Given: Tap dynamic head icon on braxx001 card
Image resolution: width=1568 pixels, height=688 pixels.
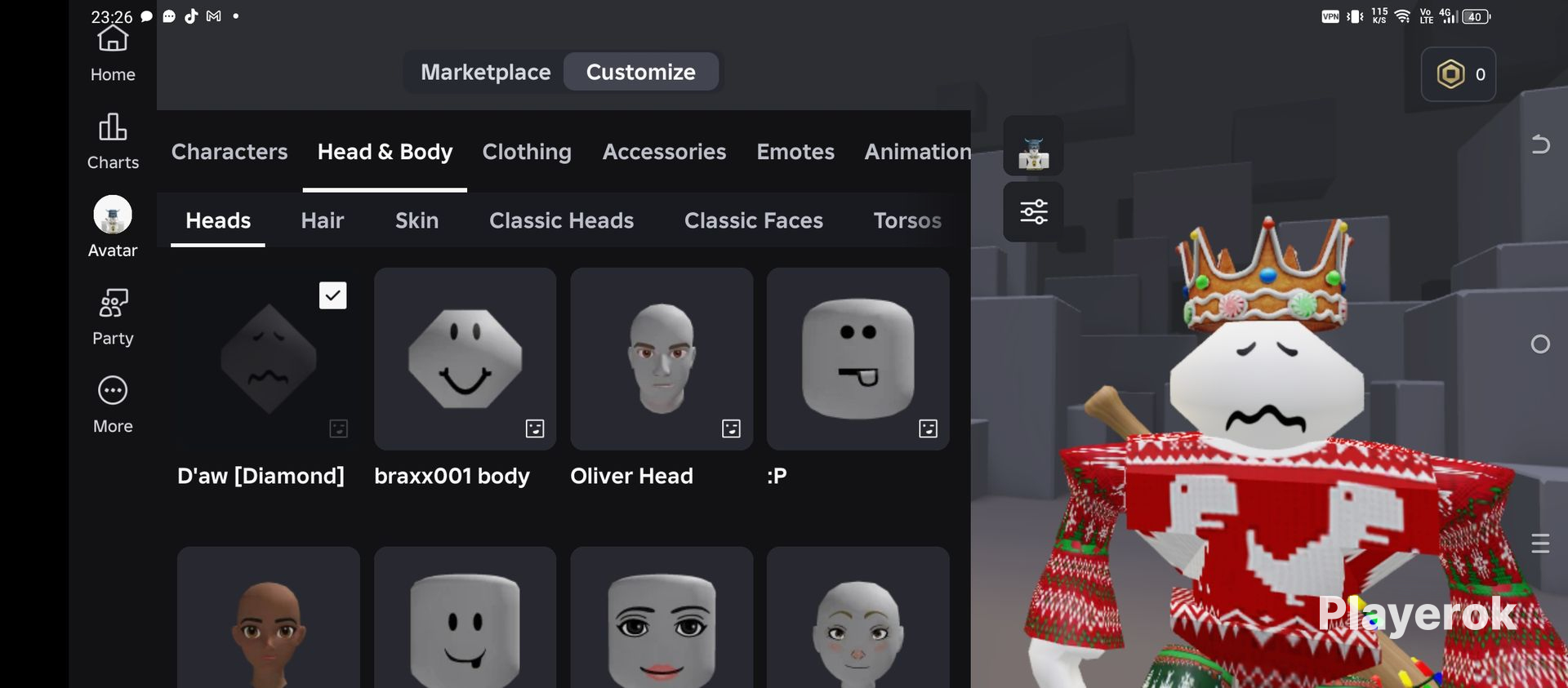Looking at the screenshot, I should point(535,428).
